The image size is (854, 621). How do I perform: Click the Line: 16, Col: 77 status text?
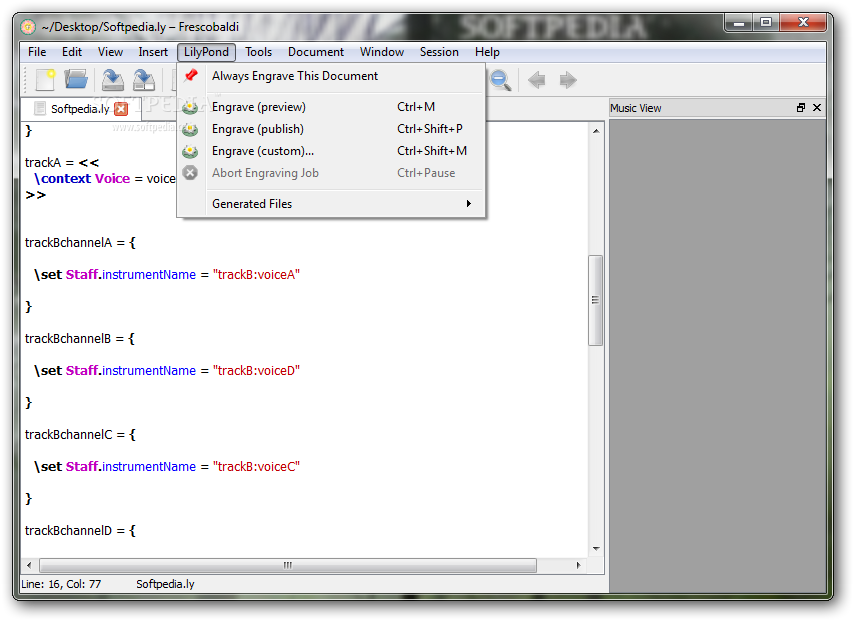pos(61,584)
